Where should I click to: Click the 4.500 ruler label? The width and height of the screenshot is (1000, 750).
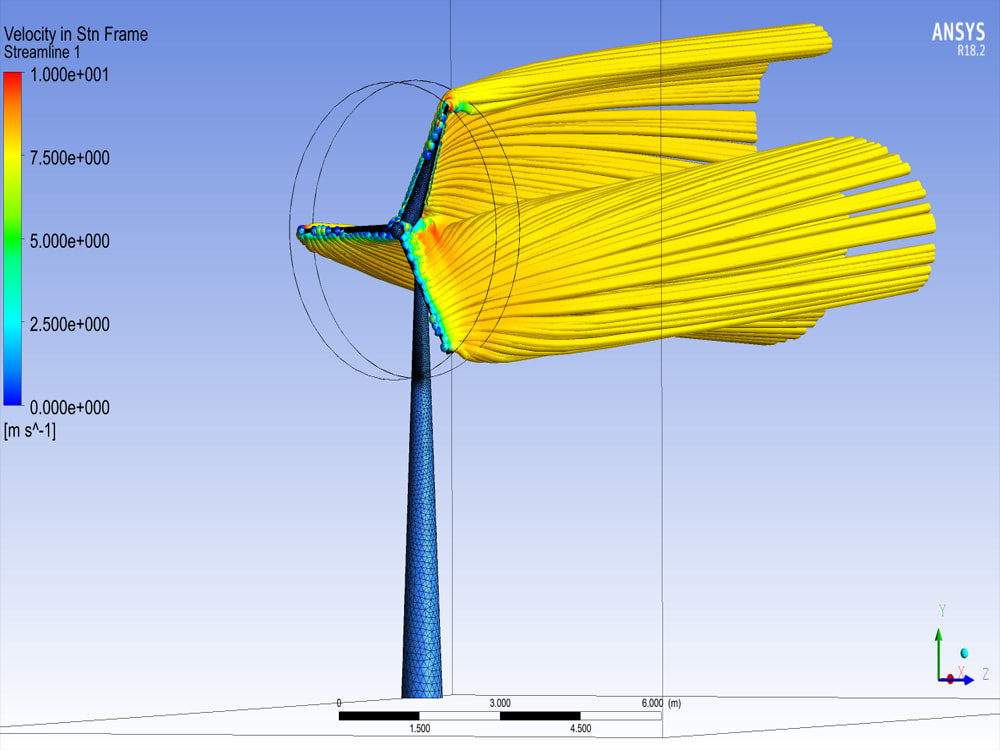(x=580, y=728)
